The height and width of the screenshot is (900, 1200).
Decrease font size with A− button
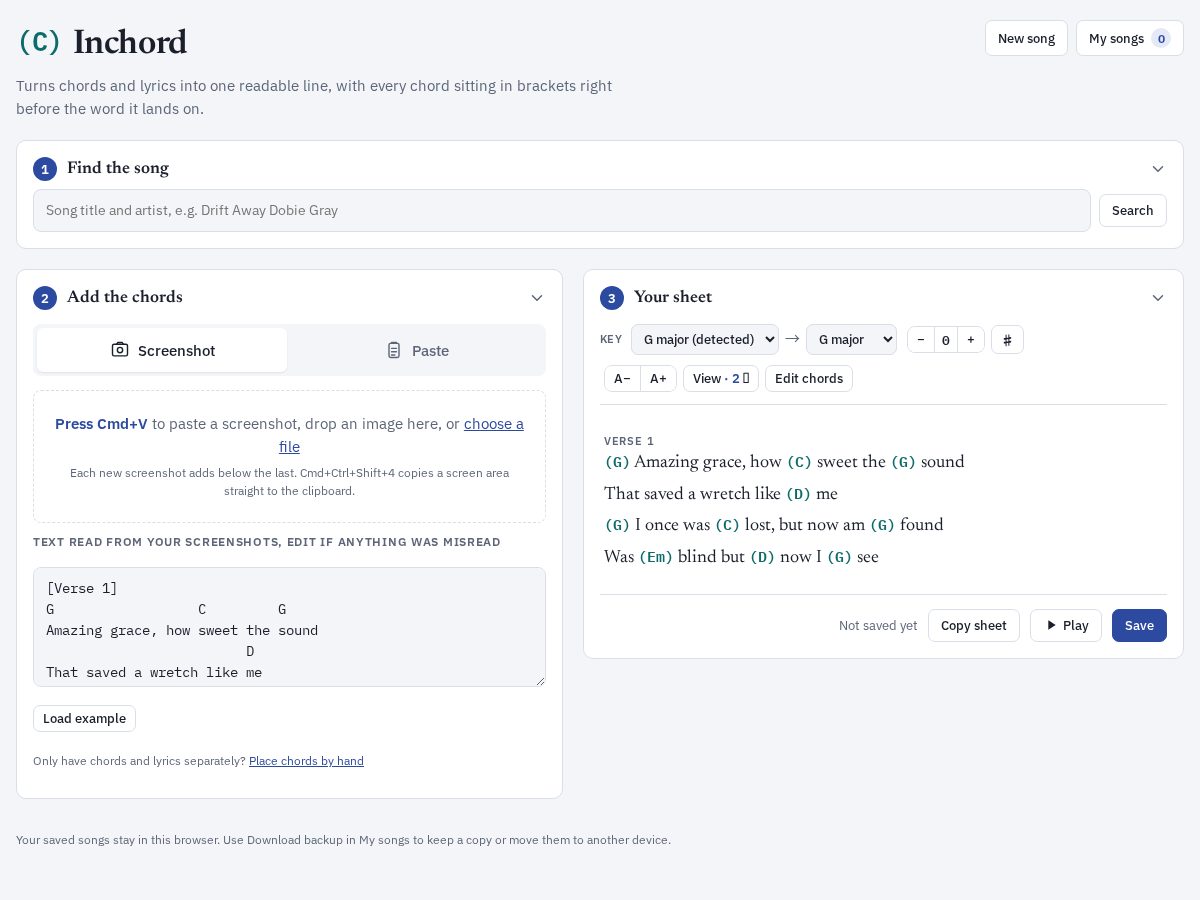622,378
